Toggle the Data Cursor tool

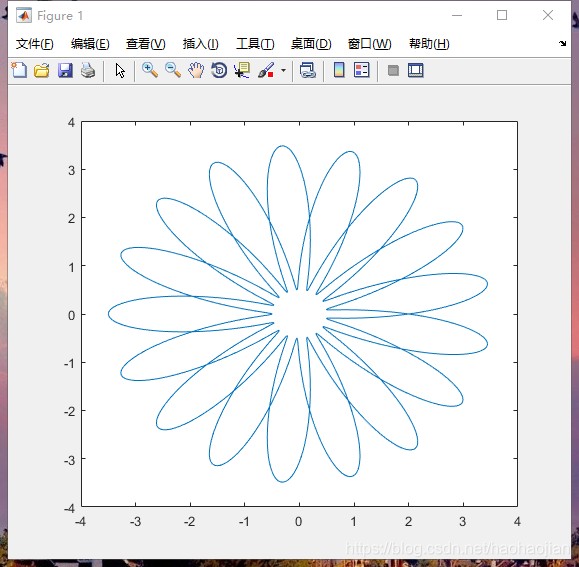(x=242, y=70)
